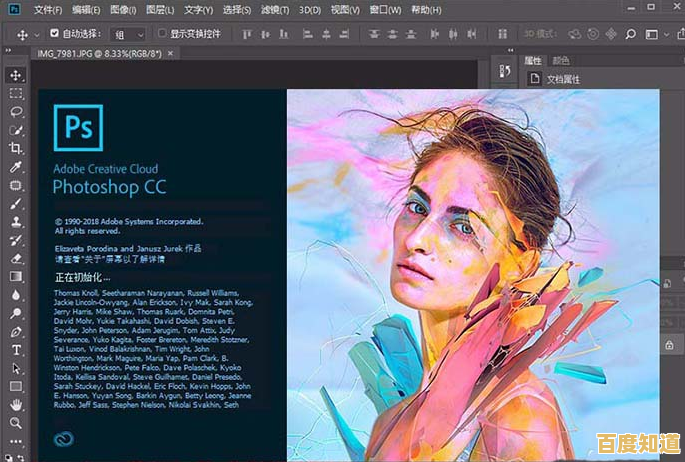The width and height of the screenshot is (685, 462).
Task: Enable the 显示变换控件 checkbox
Action: coord(162,33)
